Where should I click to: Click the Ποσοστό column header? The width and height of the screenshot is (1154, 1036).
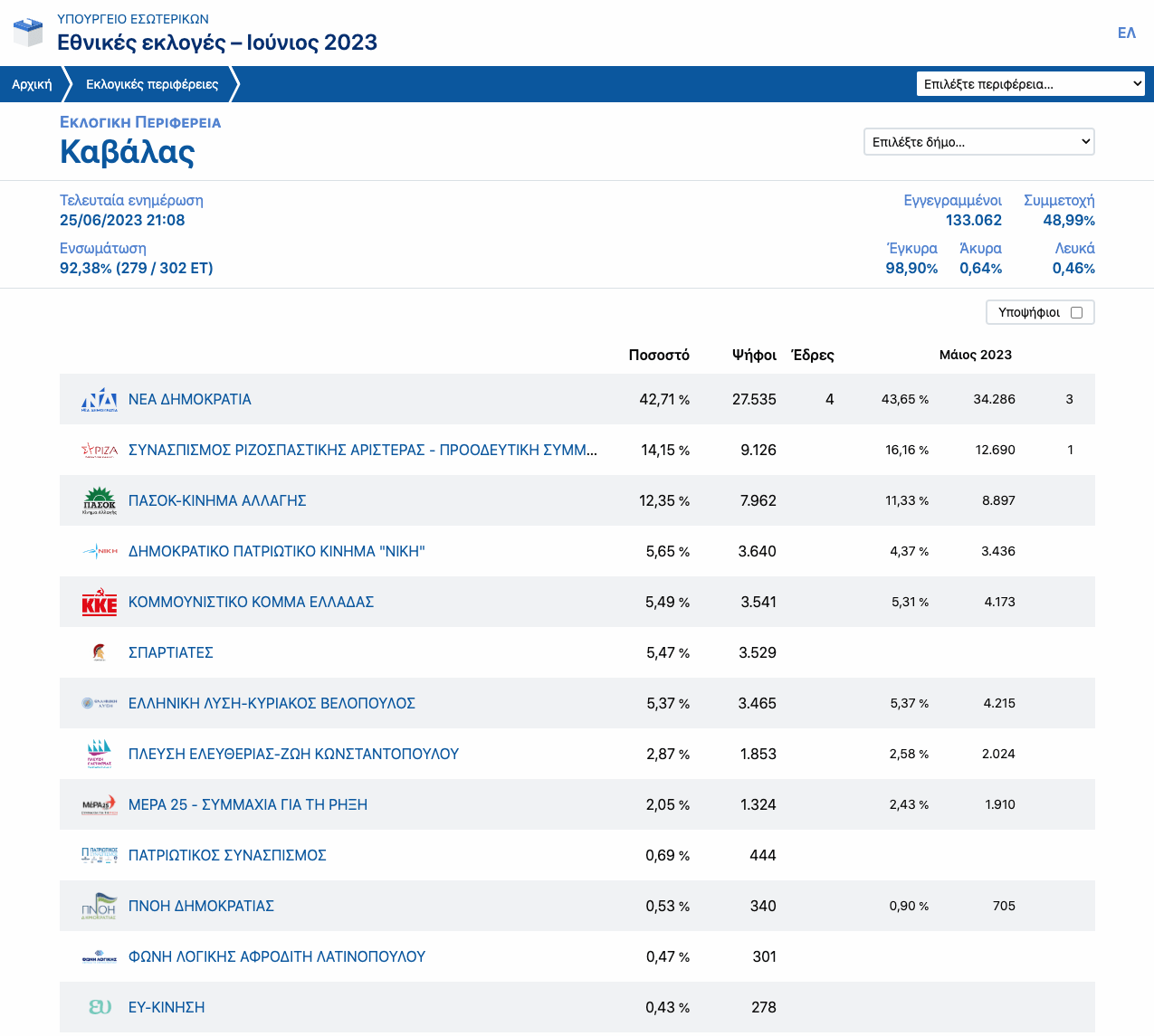pos(659,355)
